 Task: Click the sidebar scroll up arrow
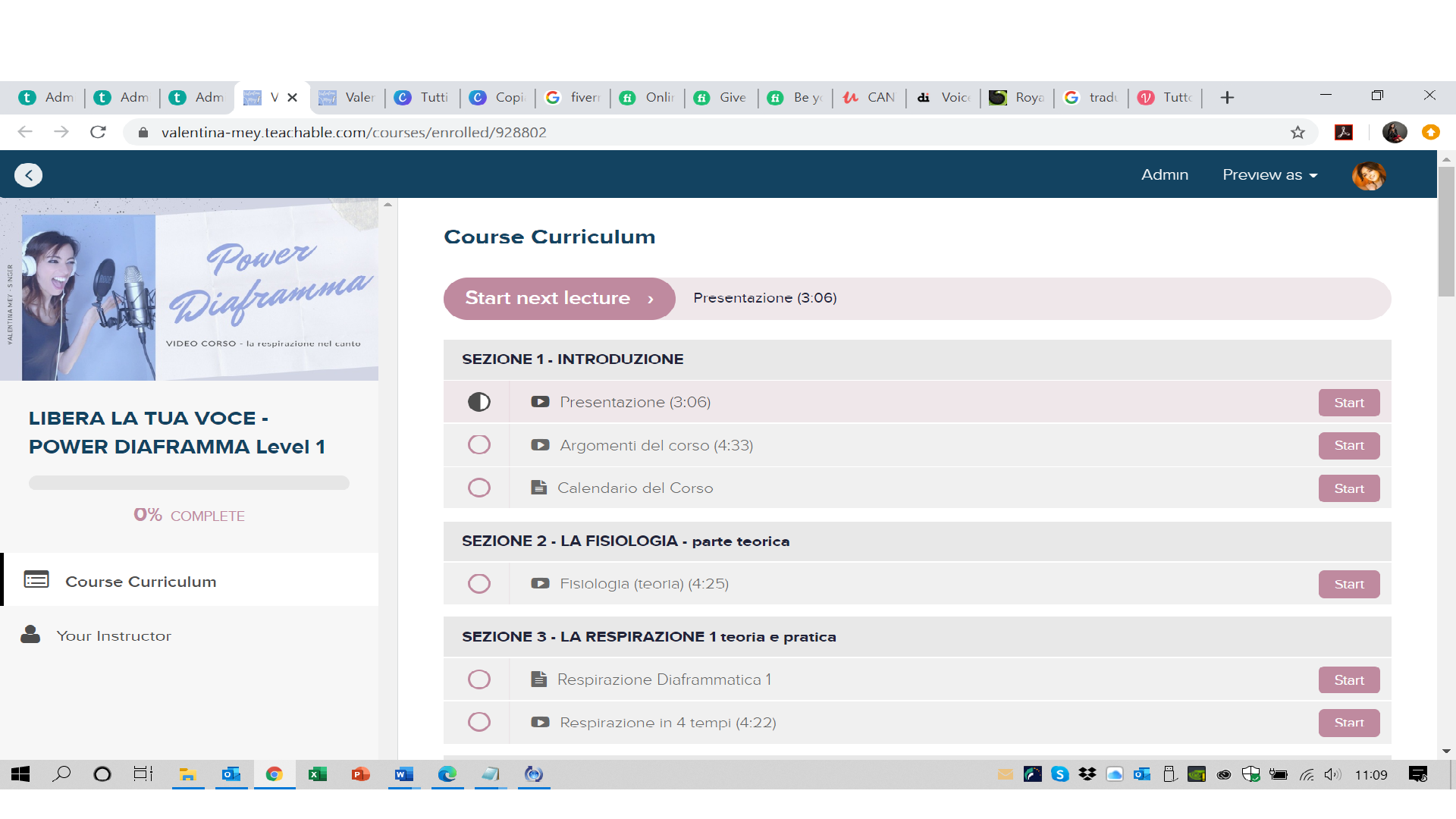(x=388, y=205)
